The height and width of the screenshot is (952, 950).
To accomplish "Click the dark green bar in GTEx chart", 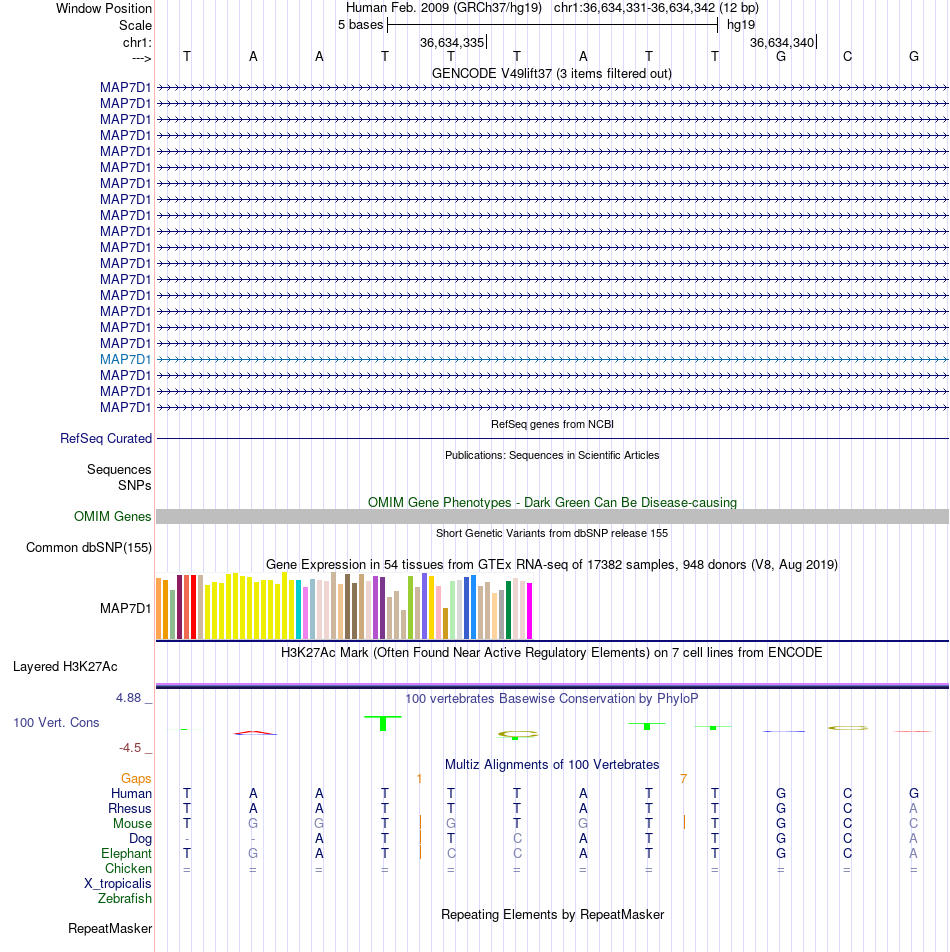I will [x=509, y=610].
